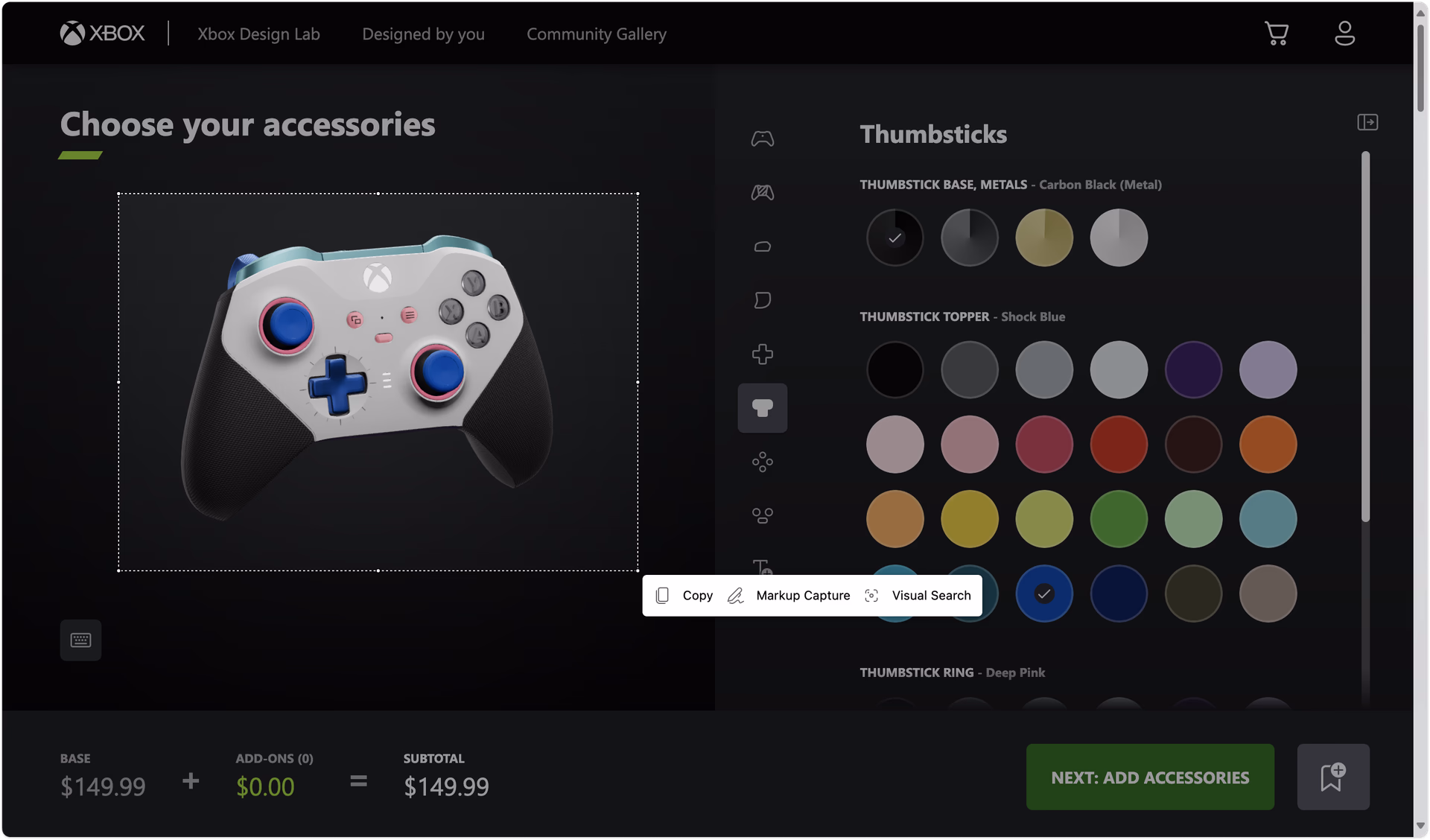Click the Copy icon in capture toolbar

[x=662, y=596]
